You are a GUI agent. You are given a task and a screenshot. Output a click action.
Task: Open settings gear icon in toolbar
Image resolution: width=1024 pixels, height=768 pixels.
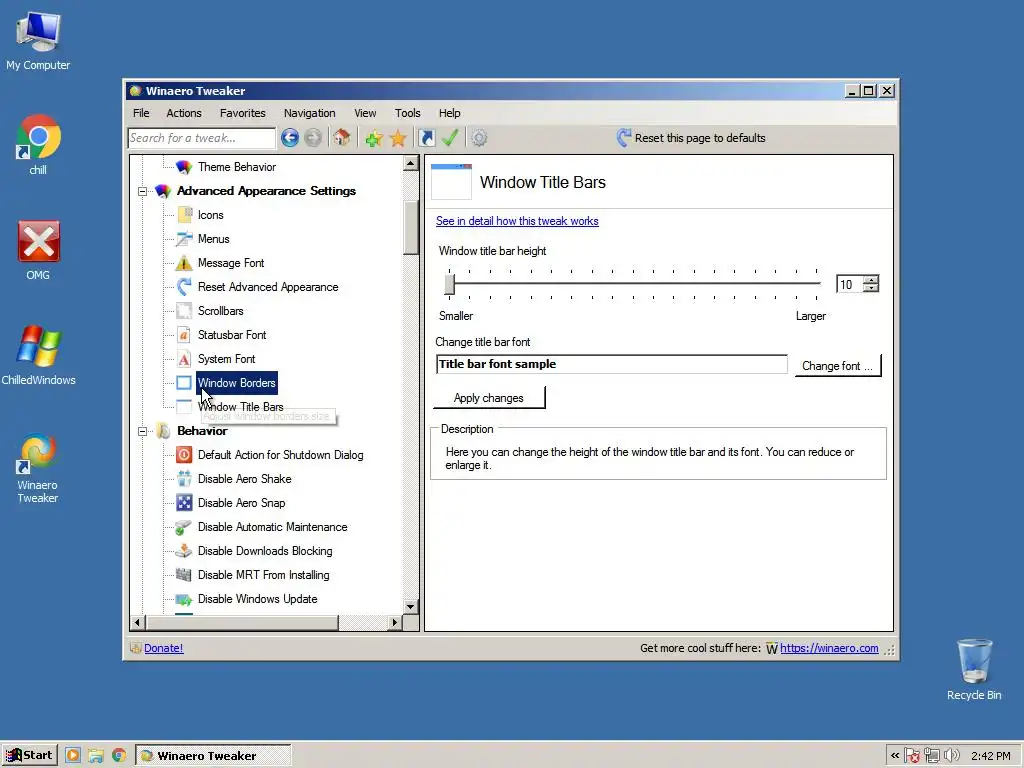[479, 138]
